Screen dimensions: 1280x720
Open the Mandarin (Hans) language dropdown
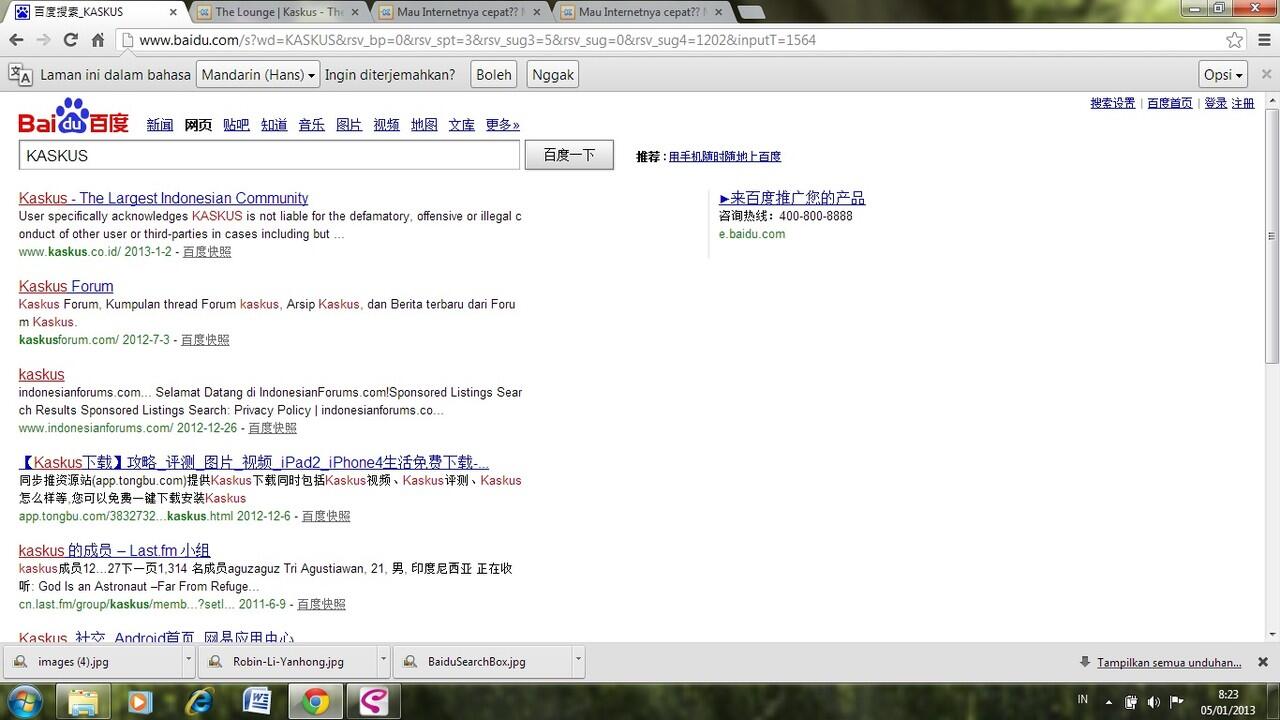coord(258,75)
